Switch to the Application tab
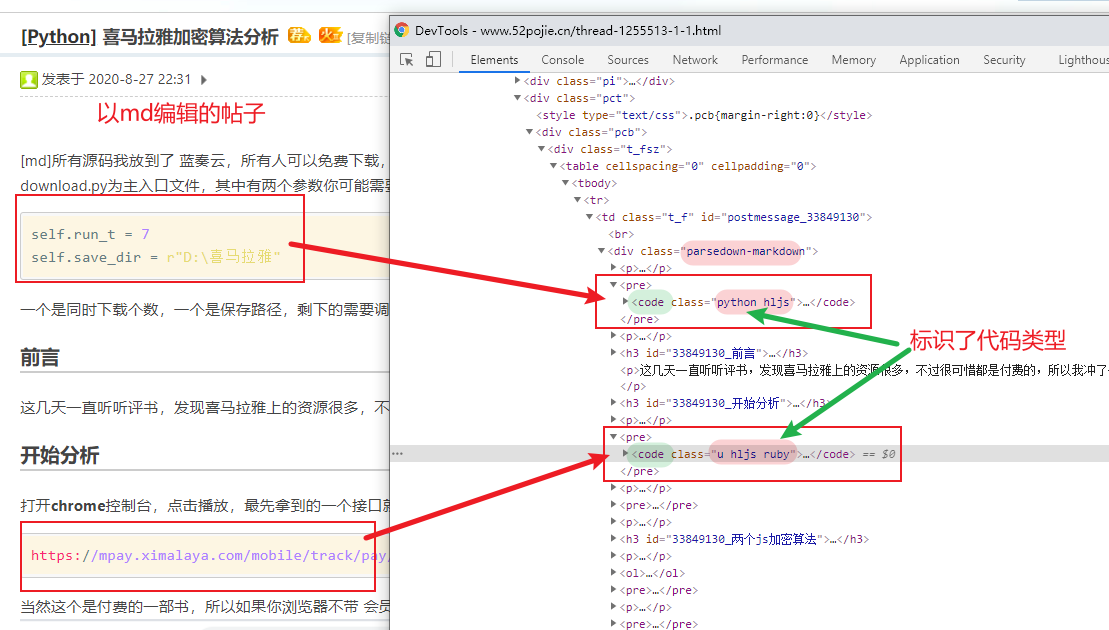1109x630 pixels. click(929, 60)
